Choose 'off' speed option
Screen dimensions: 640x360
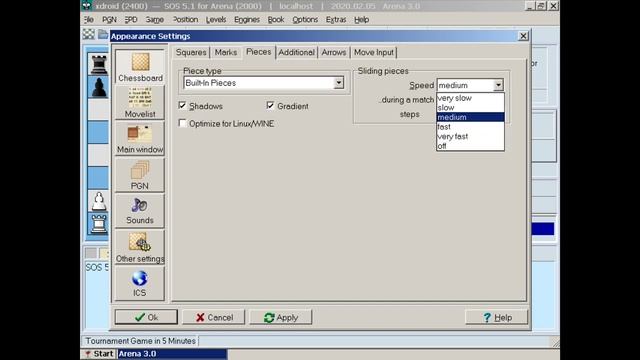(x=470, y=146)
